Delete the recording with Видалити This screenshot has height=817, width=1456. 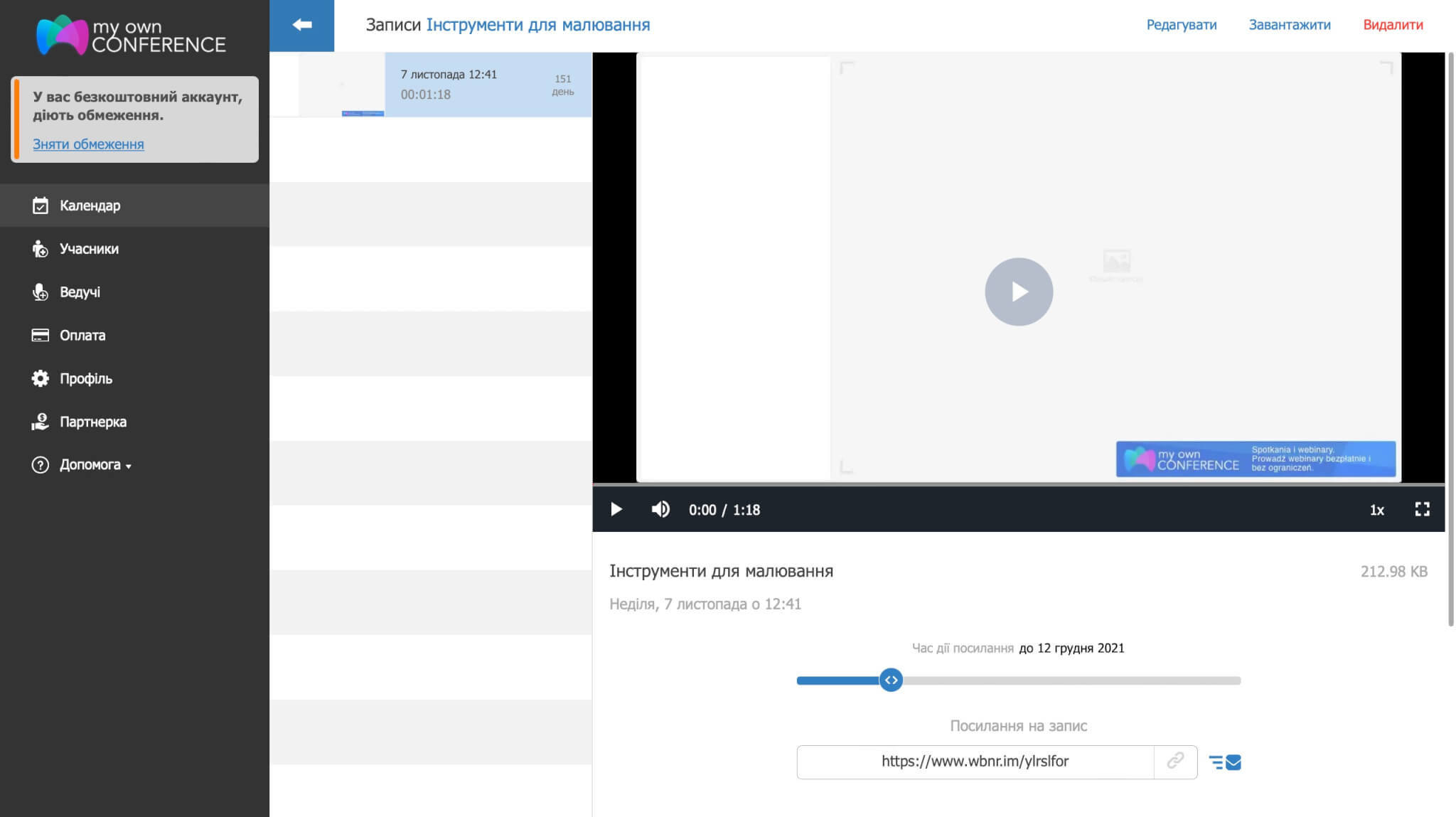(x=1393, y=25)
